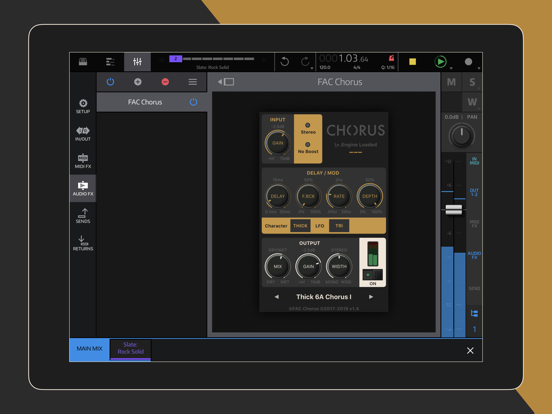The image size is (552, 414).
Task: Open the track inspector list icon
Action: (110, 62)
